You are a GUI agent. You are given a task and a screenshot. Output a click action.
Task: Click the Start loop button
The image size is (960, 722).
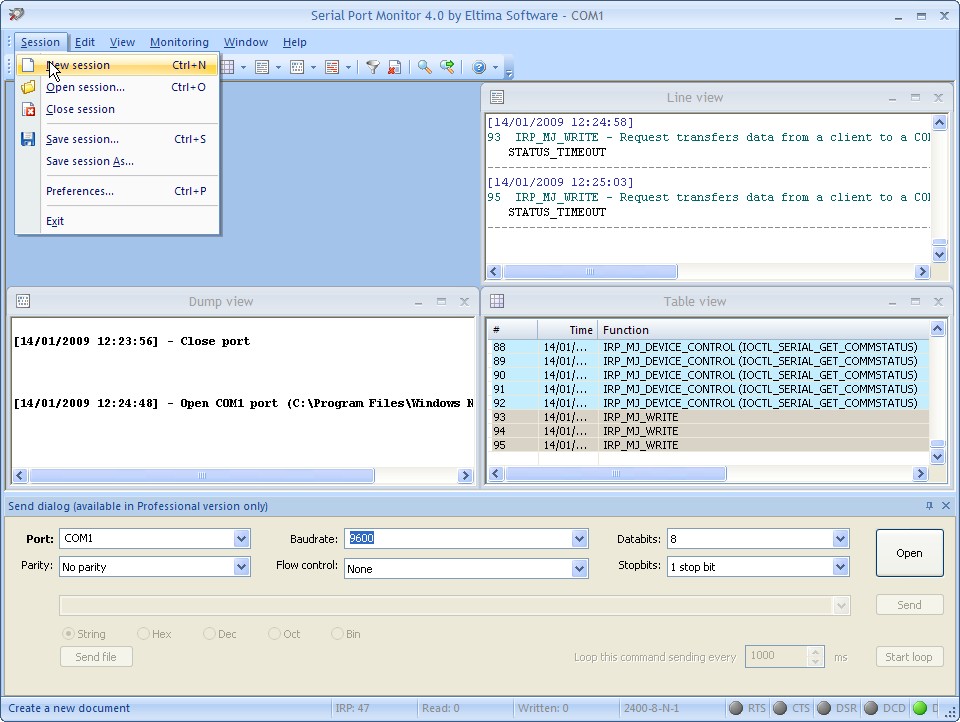click(909, 656)
